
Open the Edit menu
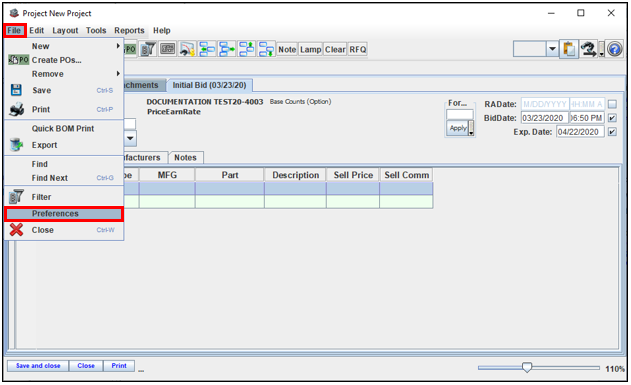36,30
